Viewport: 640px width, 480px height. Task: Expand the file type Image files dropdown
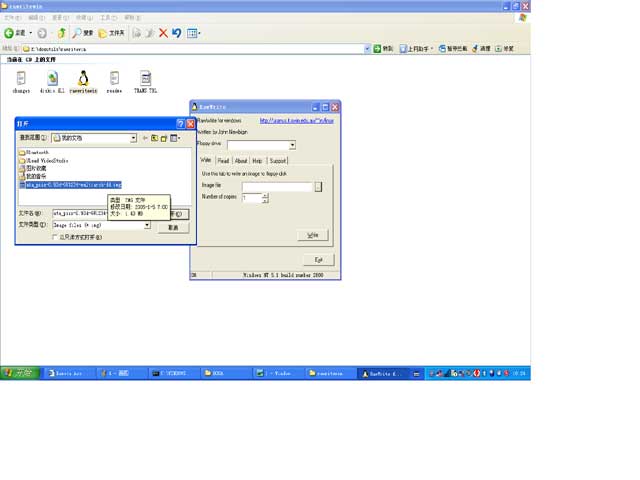147,225
